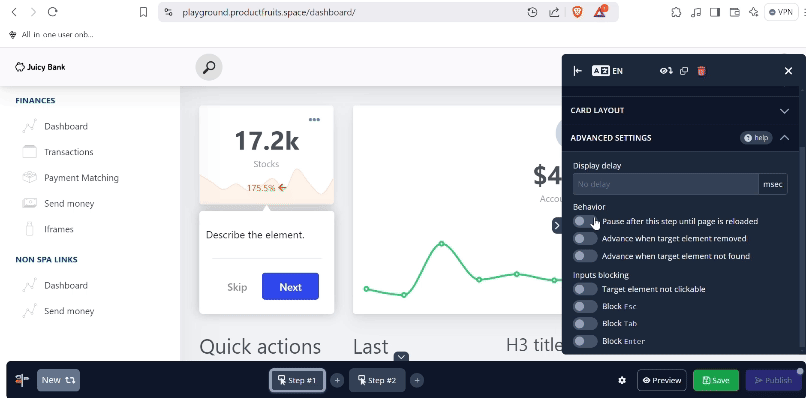The image size is (806, 398).
Task: Toggle Pause after this step until reload
Action: (x=585, y=221)
